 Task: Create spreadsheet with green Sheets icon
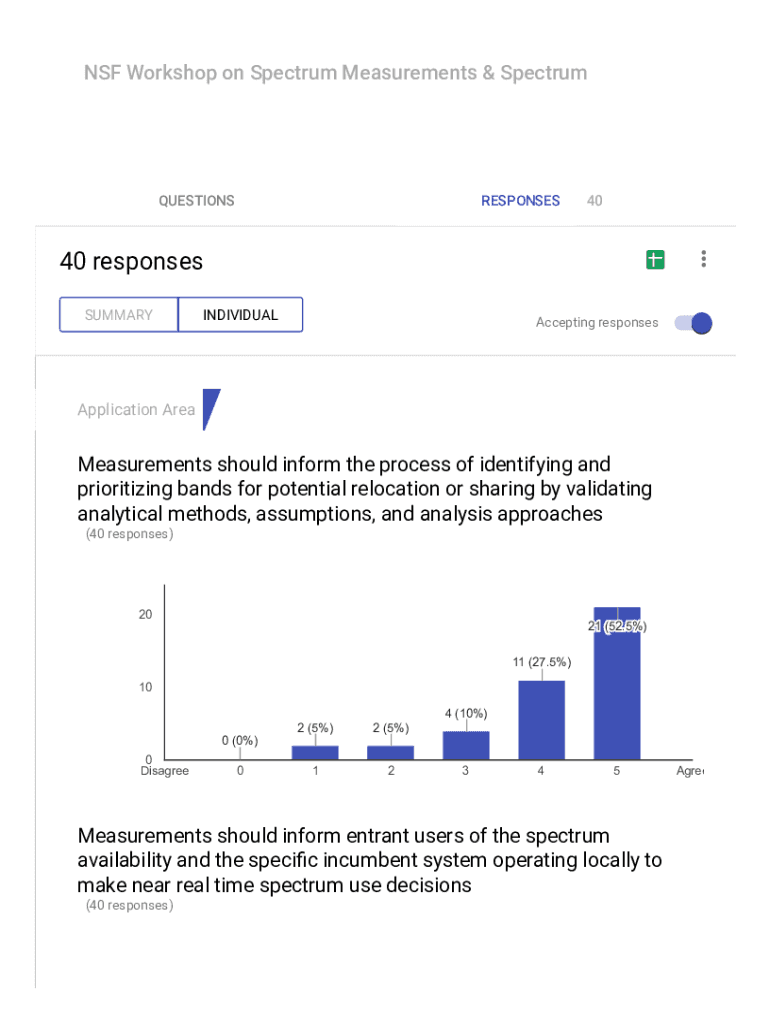coord(655,260)
